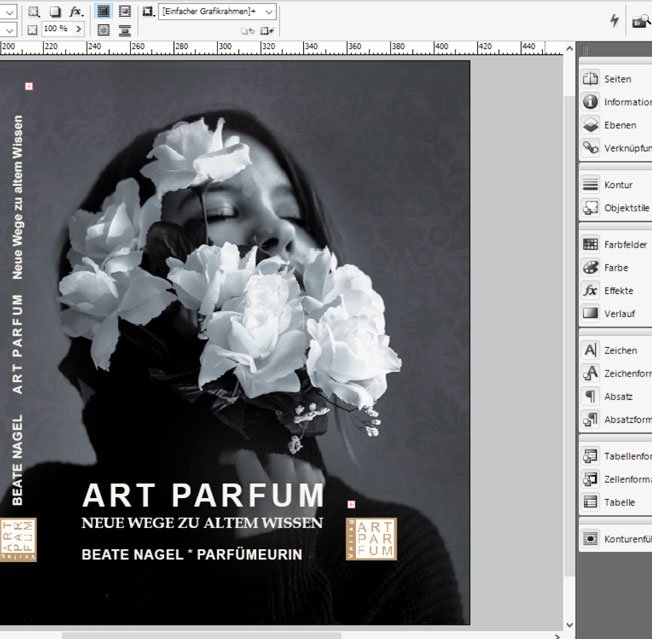Click the fx effects button in toolbar
This screenshot has height=639, width=652.
[x=76, y=11]
